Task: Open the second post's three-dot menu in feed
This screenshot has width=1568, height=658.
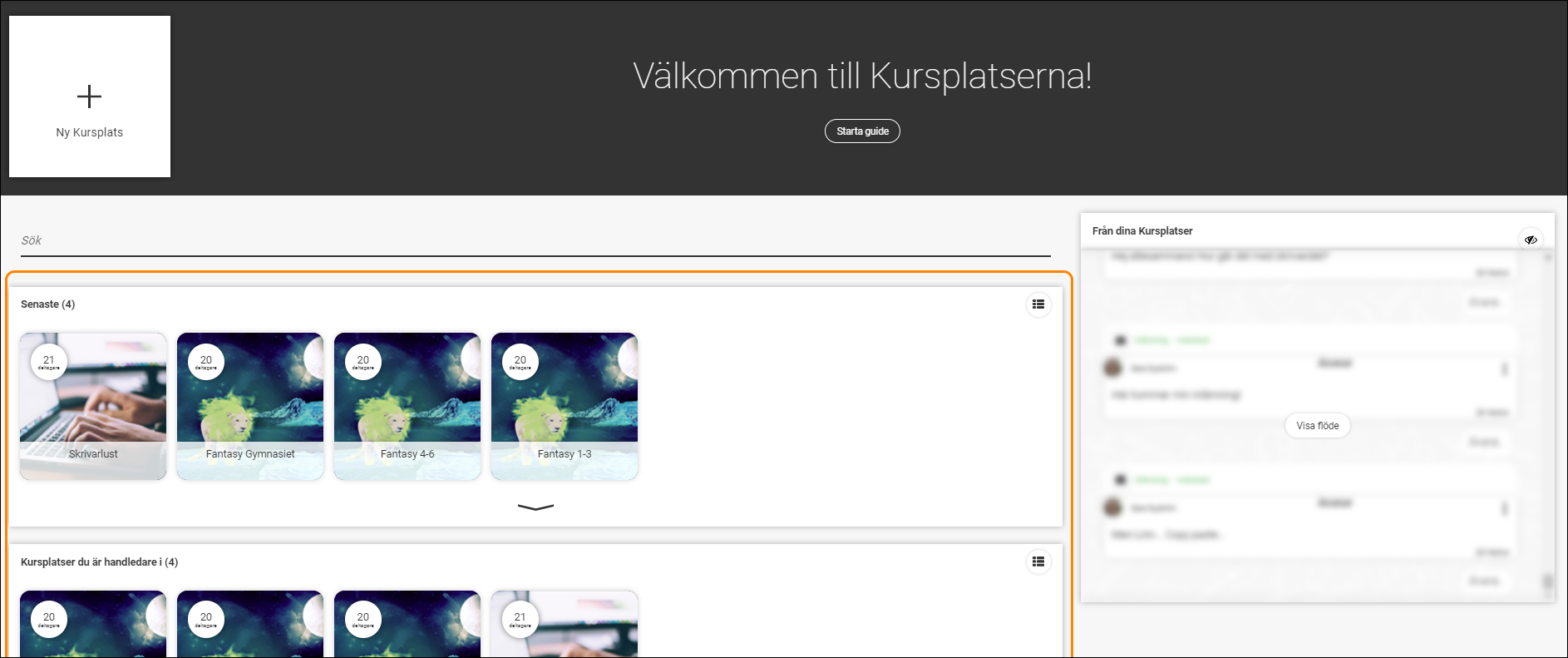Action: coord(1504,508)
